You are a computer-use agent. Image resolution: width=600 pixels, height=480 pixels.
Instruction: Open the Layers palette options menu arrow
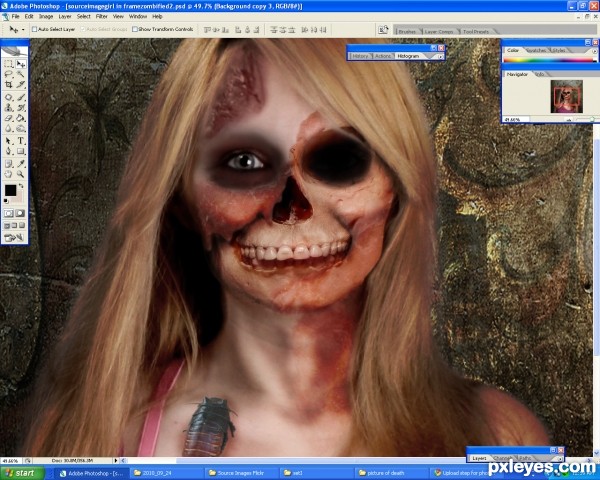pos(559,459)
